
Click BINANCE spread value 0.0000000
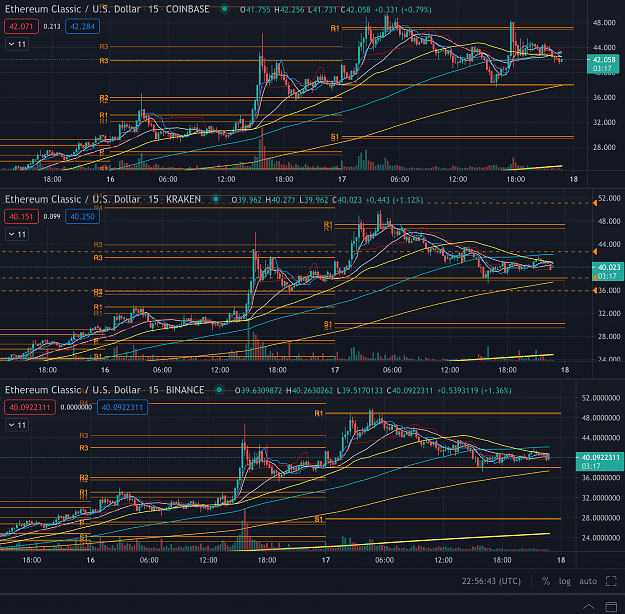pos(76,407)
